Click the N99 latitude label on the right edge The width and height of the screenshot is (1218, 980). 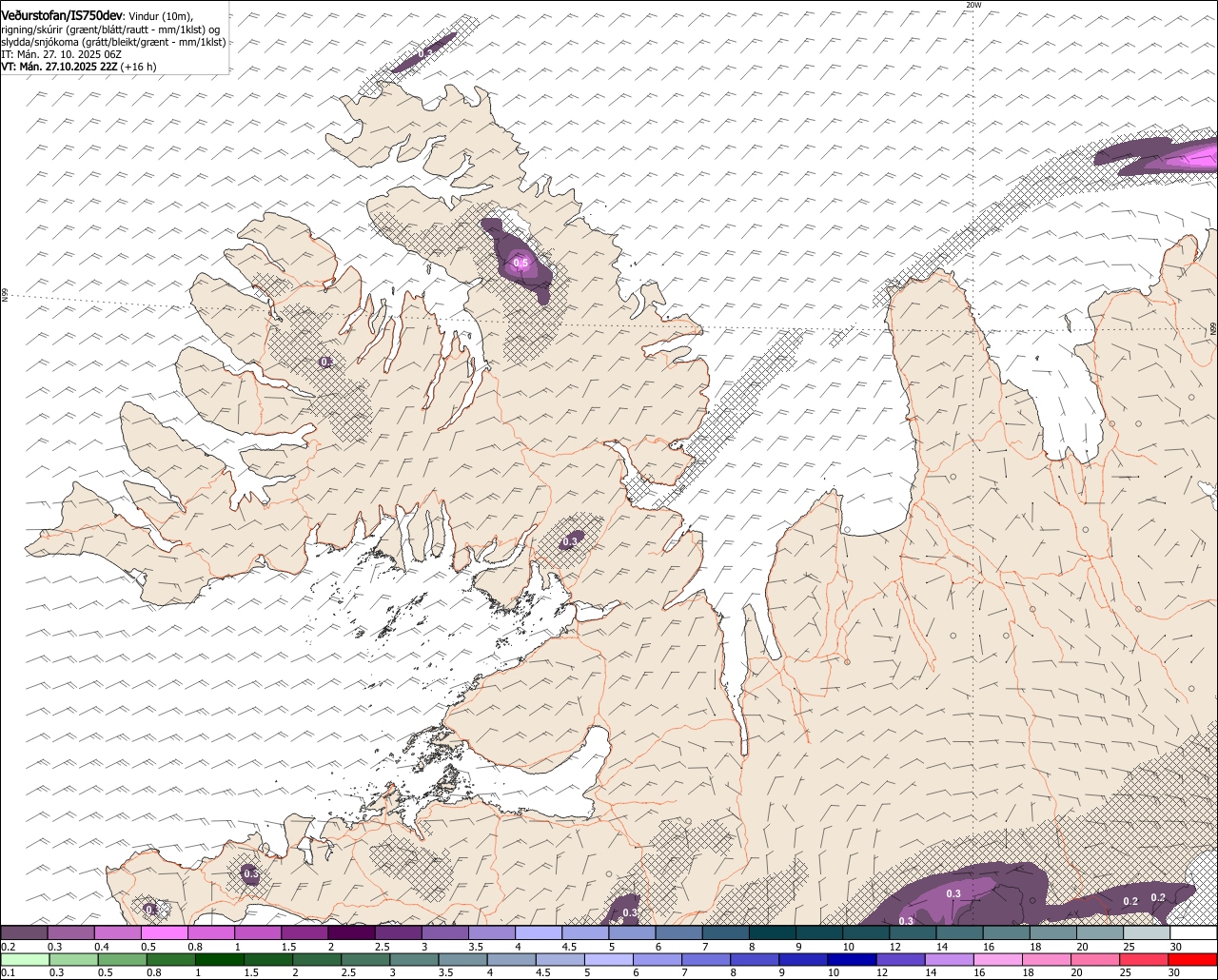click(x=1213, y=327)
